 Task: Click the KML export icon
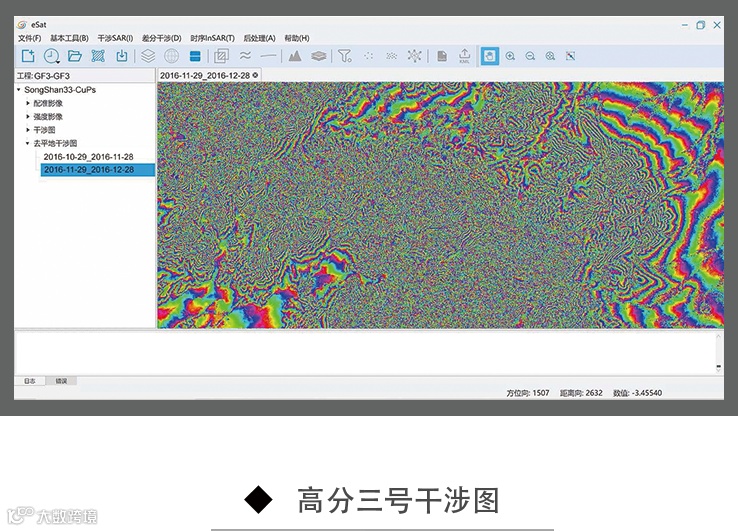pyautogui.click(x=464, y=56)
